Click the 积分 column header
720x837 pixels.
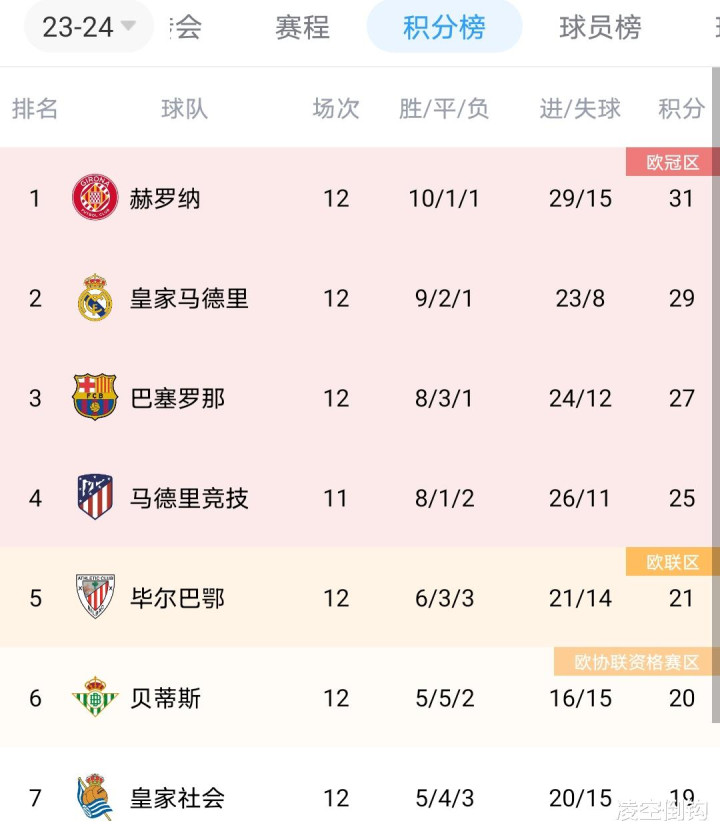pyautogui.click(x=681, y=108)
